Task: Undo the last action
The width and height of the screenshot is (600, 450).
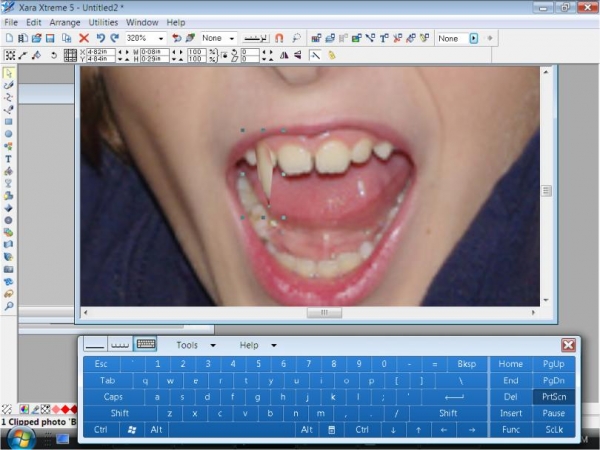Action: click(101, 38)
